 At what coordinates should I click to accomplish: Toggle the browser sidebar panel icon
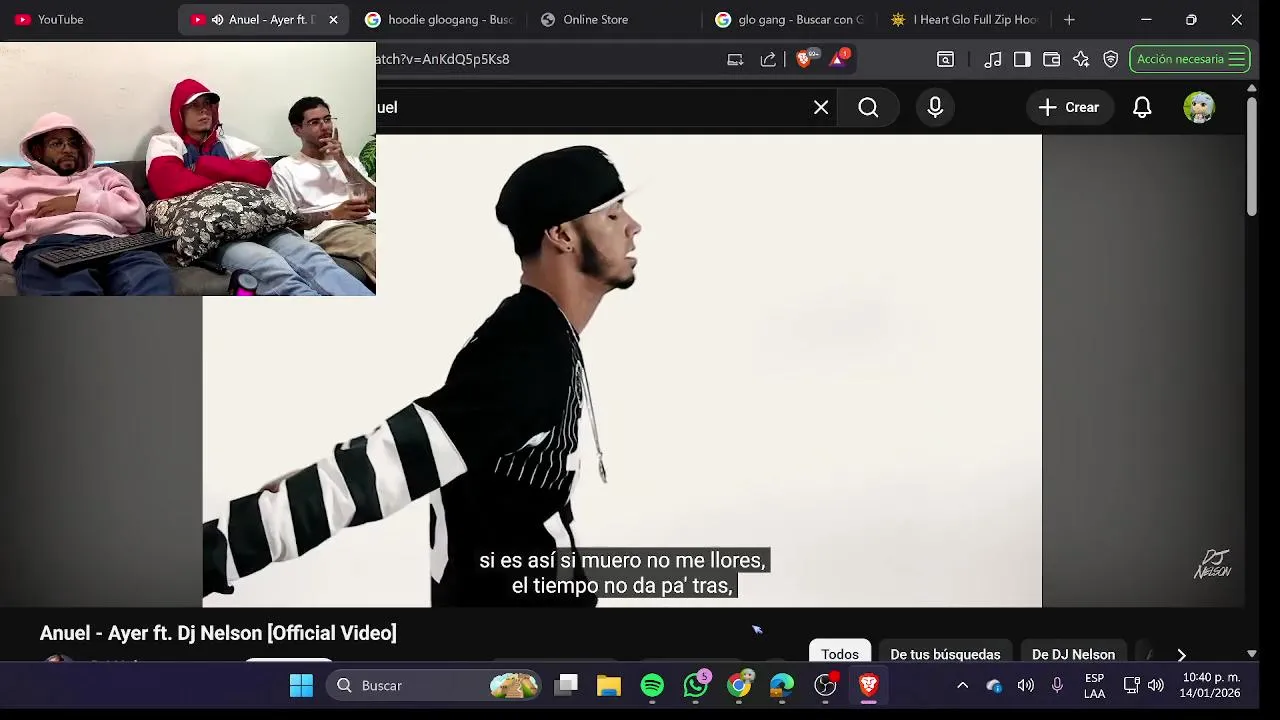point(1022,59)
